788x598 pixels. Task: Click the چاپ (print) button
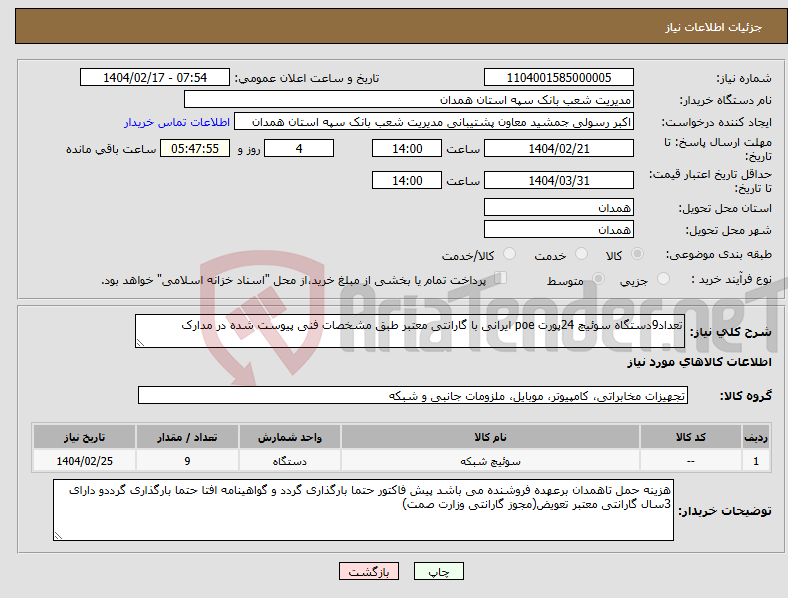(x=438, y=571)
